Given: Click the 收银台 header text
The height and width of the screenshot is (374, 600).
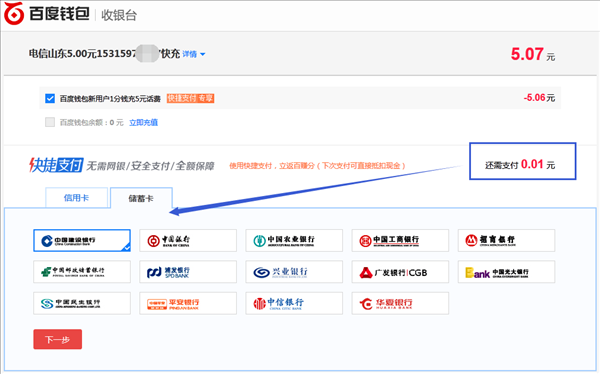Looking at the screenshot, I should coord(119,15).
